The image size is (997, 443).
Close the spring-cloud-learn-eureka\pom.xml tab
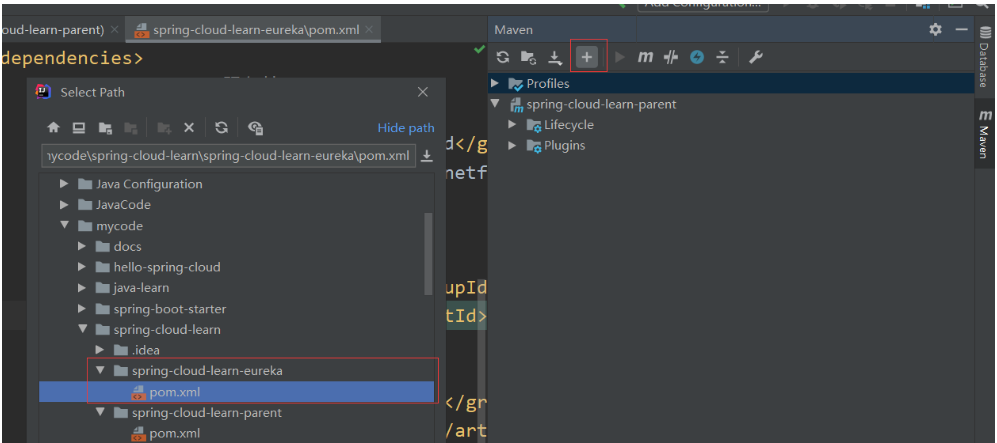click(x=369, y=30)
